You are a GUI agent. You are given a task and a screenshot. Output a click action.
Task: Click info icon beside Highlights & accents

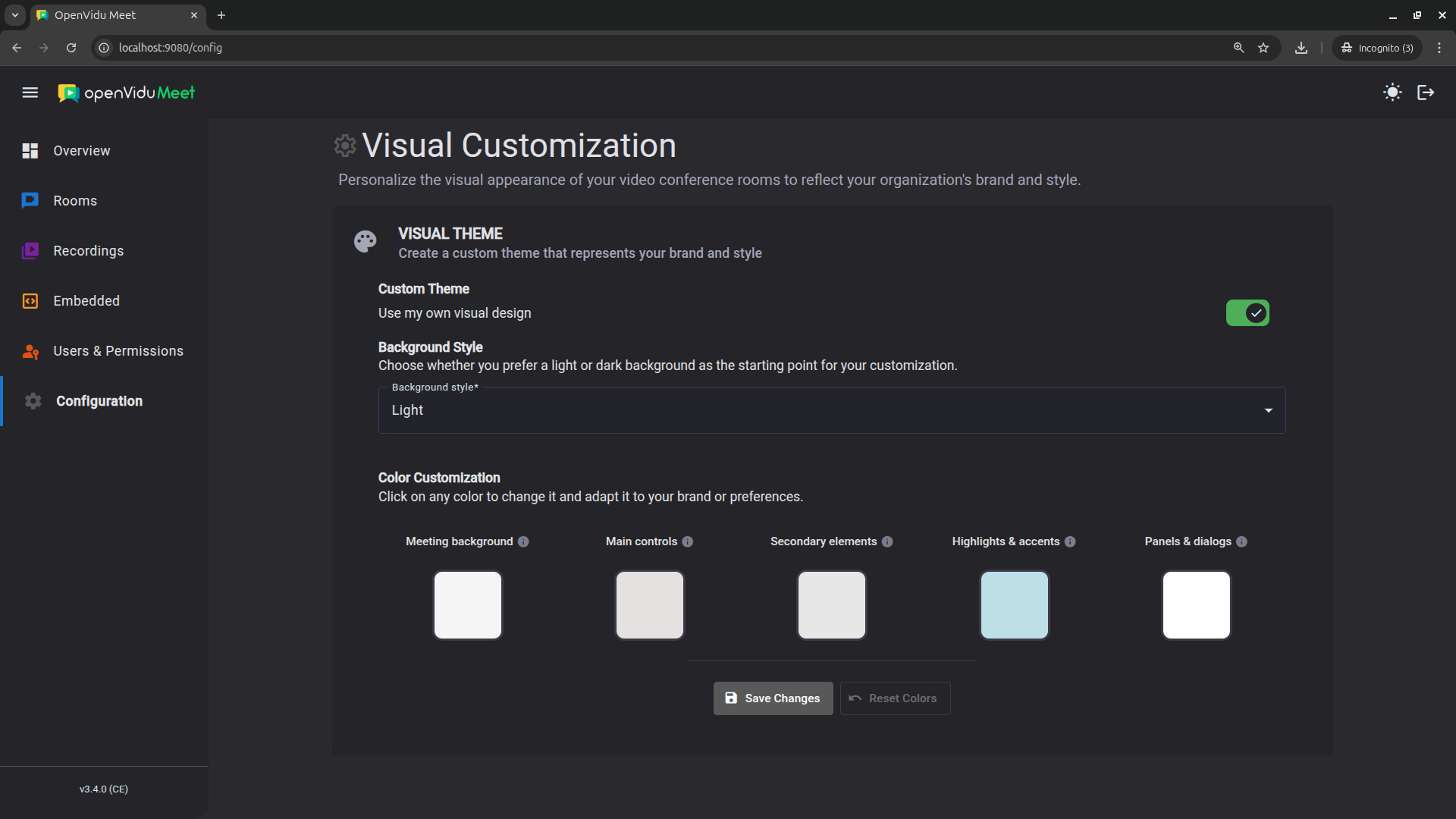click(x=1070, y=541)
